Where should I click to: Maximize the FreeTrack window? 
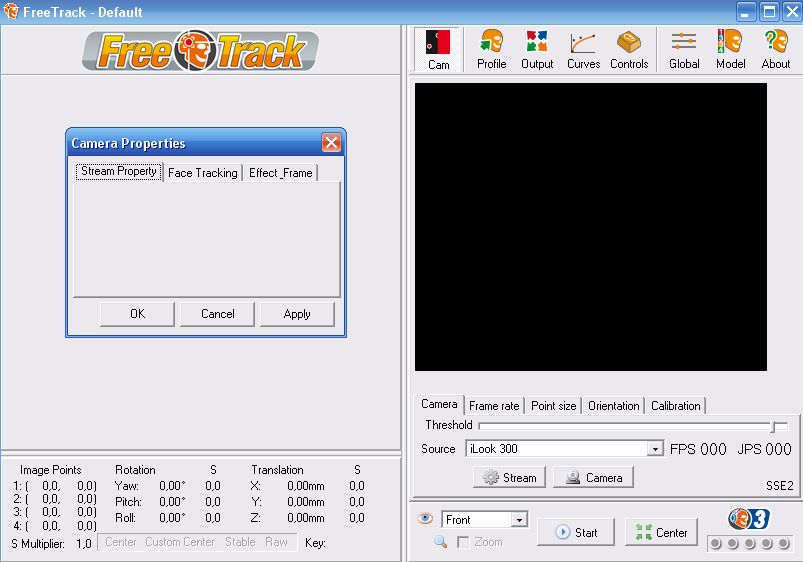769,12
